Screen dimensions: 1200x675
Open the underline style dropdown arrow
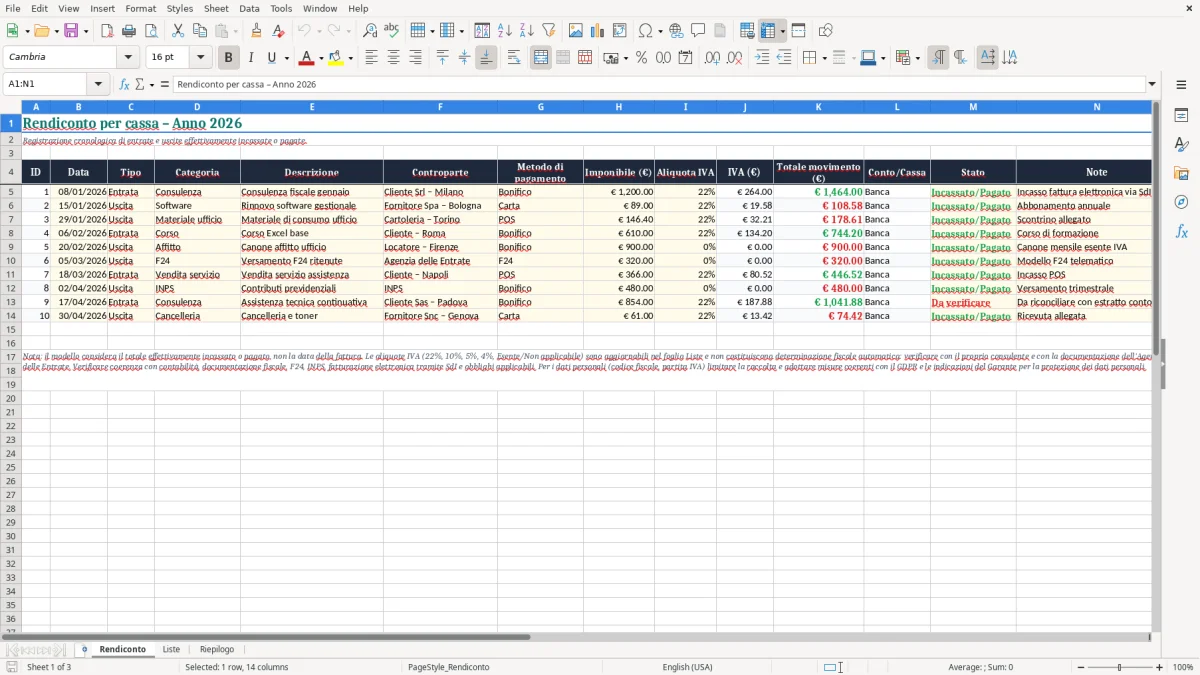pyautogui.click(x=286, y=58)
